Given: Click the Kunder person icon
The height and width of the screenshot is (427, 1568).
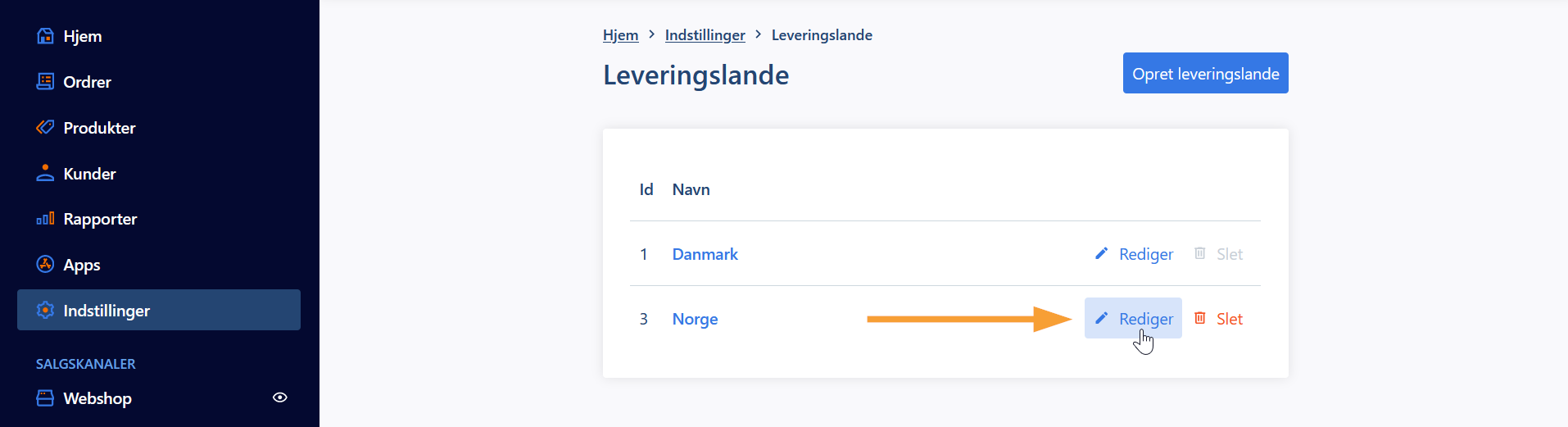Looking at the screenshot, I should [45, 173].
